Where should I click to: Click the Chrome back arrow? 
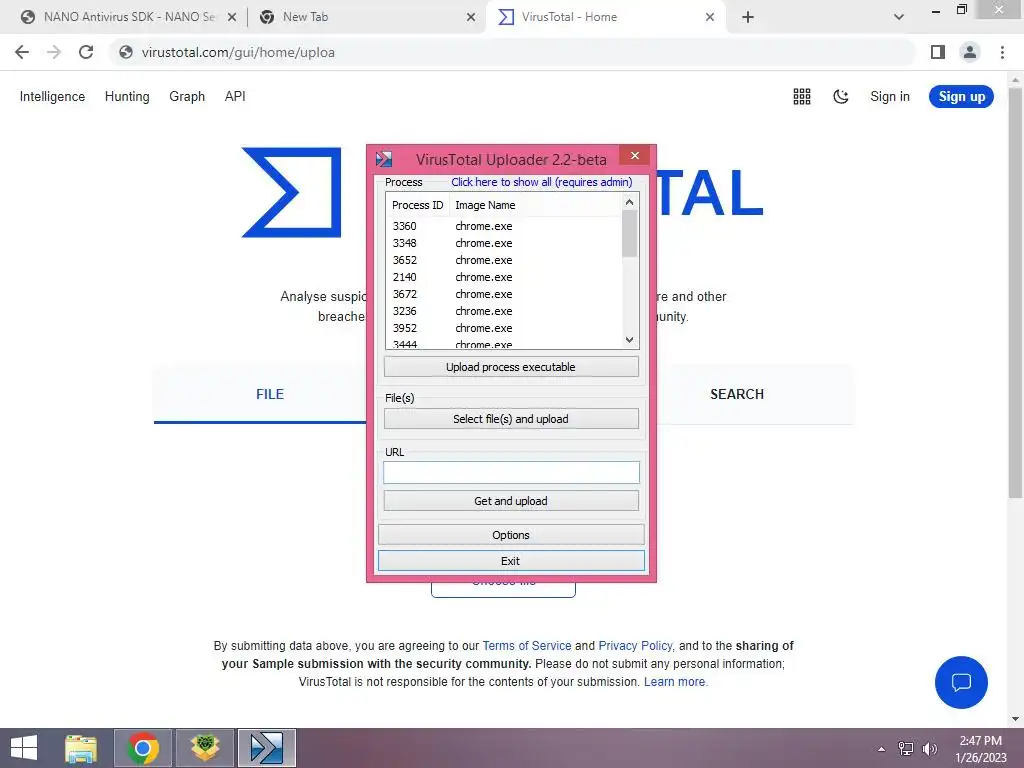[22, 52]
